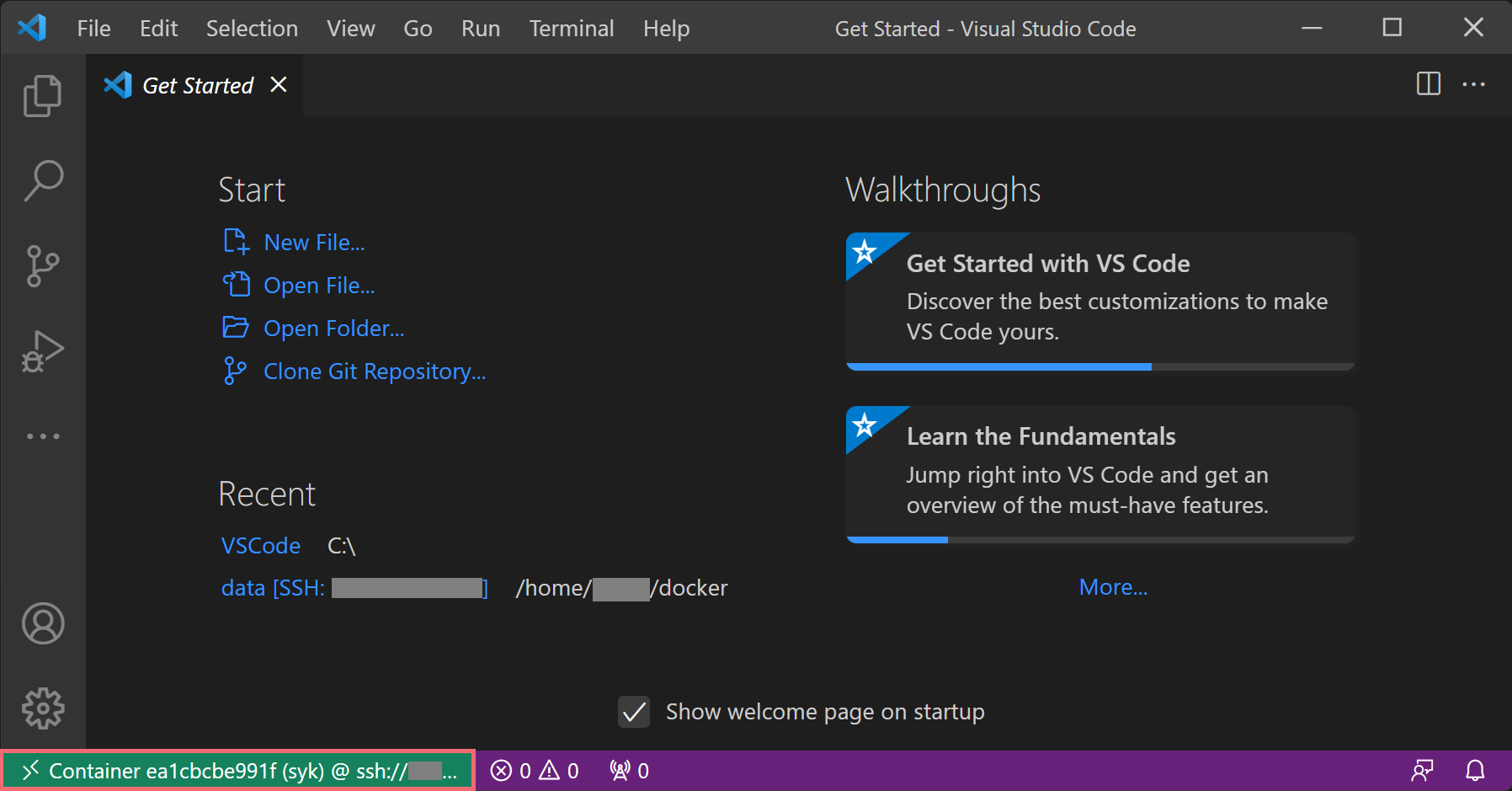Open the File menu
This screenshot has height=791, width=1512.
coord(93,29)
